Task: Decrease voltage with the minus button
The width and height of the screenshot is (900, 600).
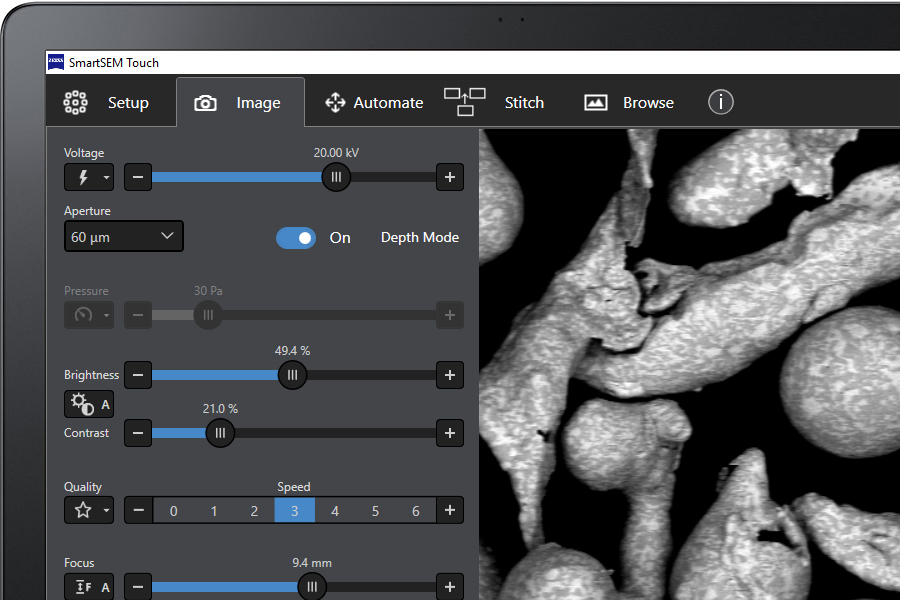Action: pyautogui.click(x=138, y=177)
